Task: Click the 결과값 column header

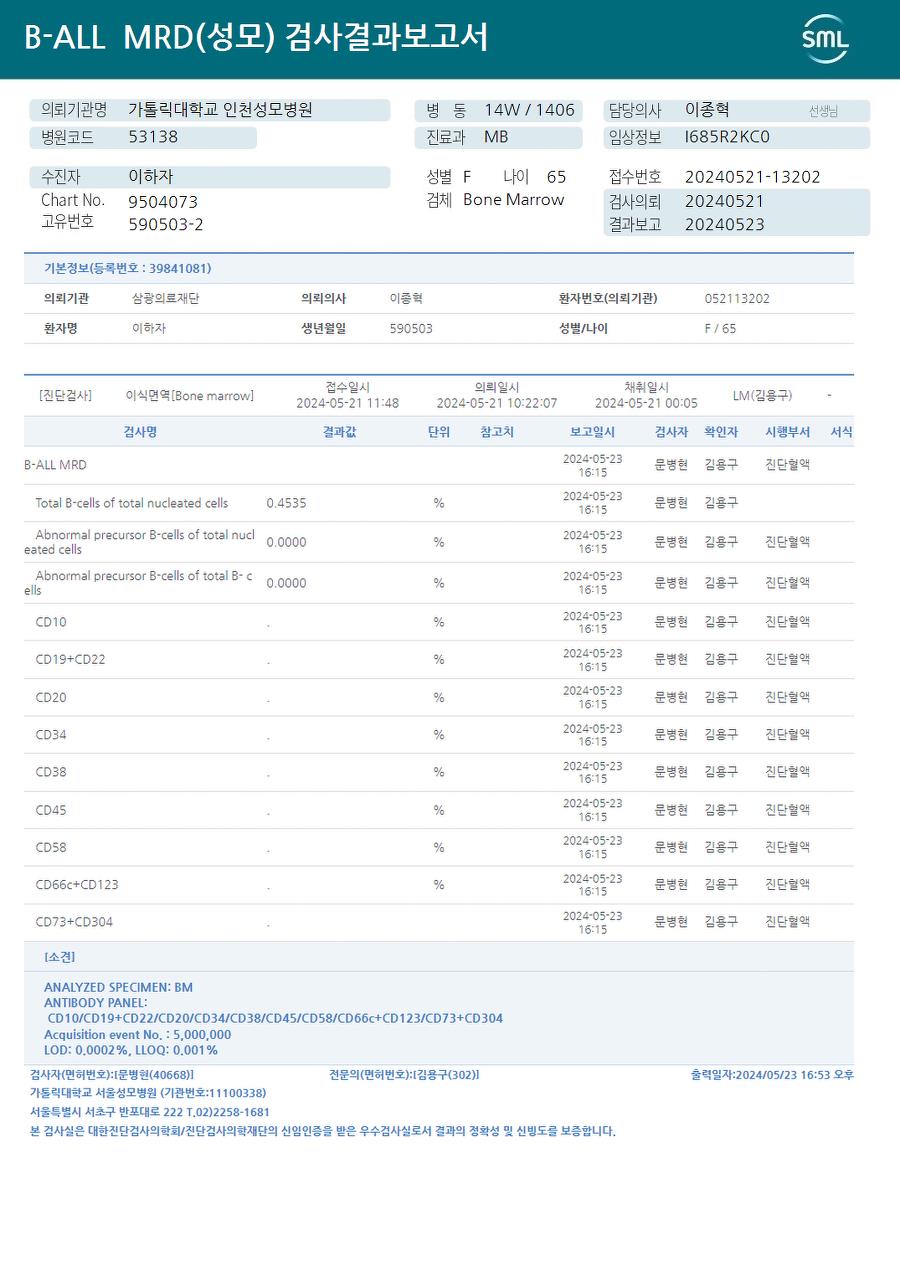Action: coord(339,432)
